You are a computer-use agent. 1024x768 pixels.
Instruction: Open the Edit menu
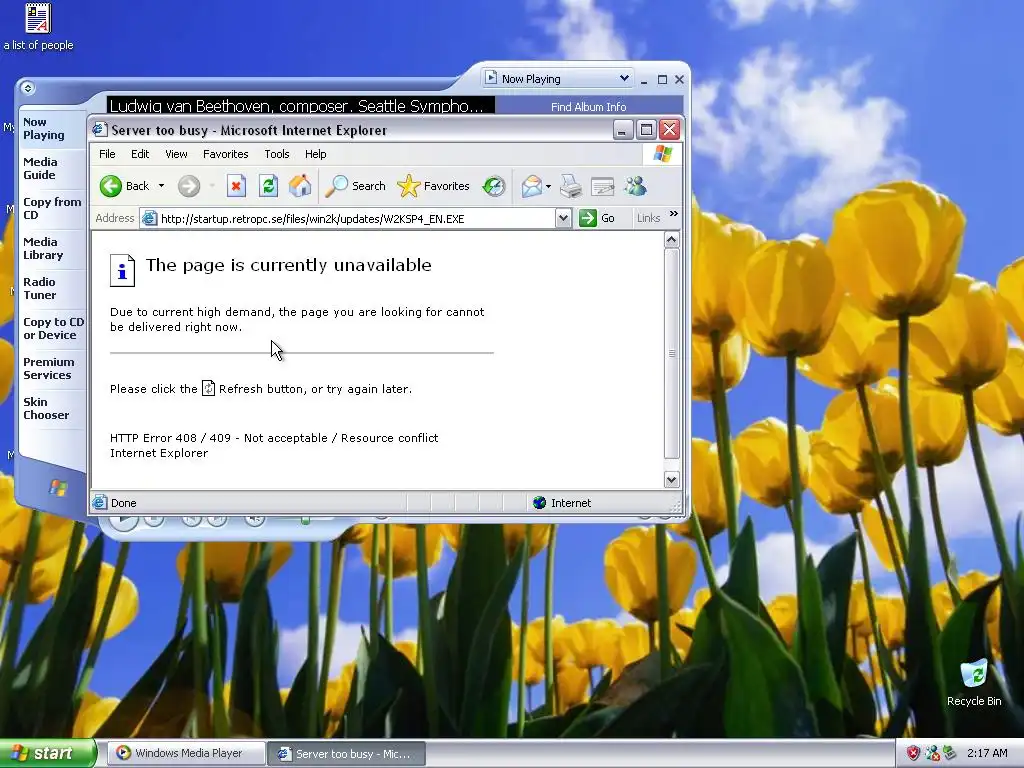click(140, 154)
